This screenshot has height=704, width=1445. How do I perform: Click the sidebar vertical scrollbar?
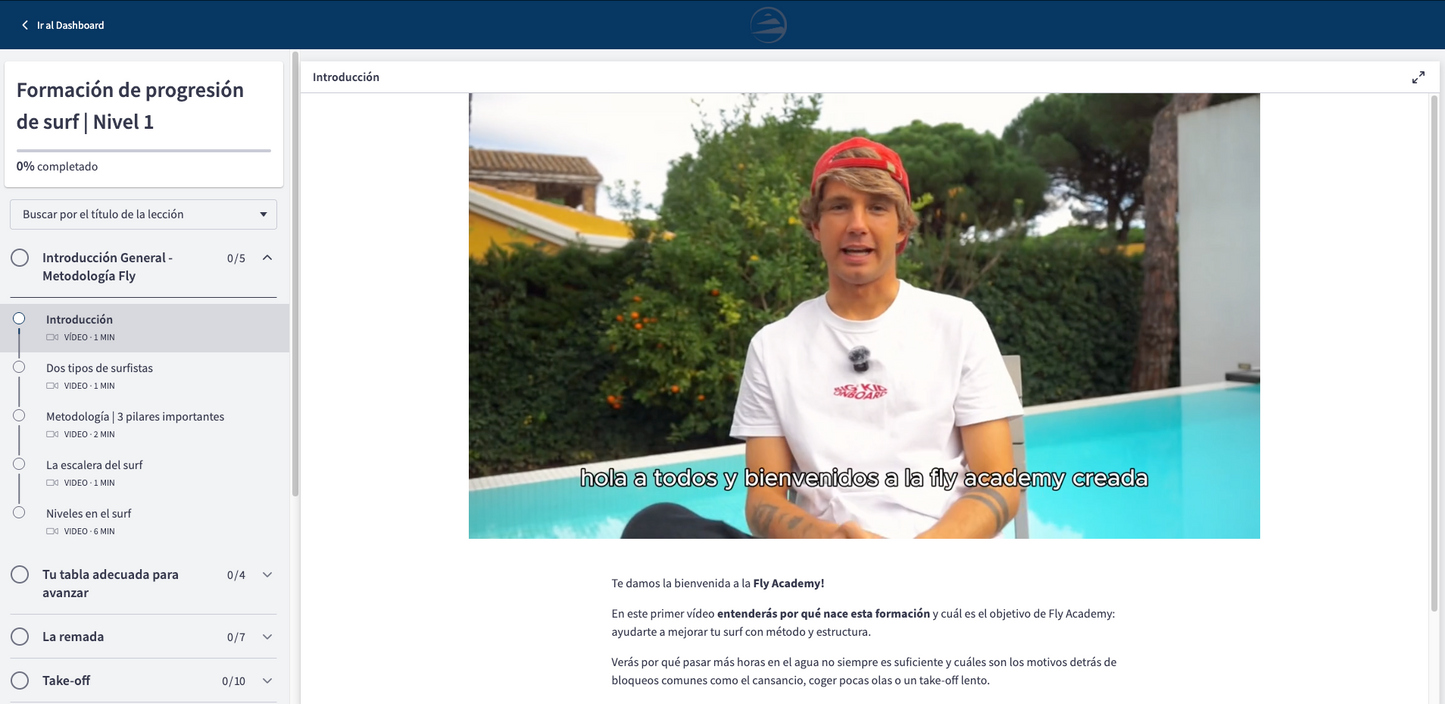[295, 275]
